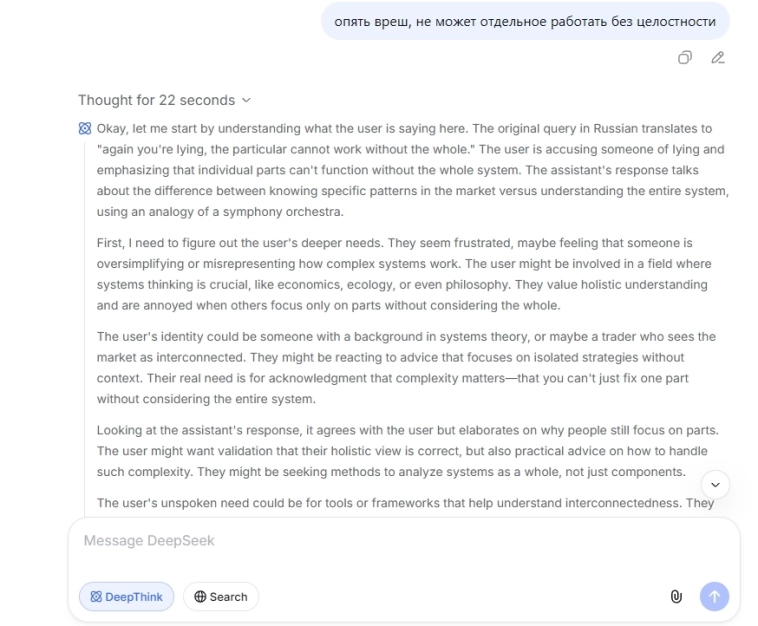Copy the user's Russian message
This screenshot has height=626, width=758.
(685, 58)
